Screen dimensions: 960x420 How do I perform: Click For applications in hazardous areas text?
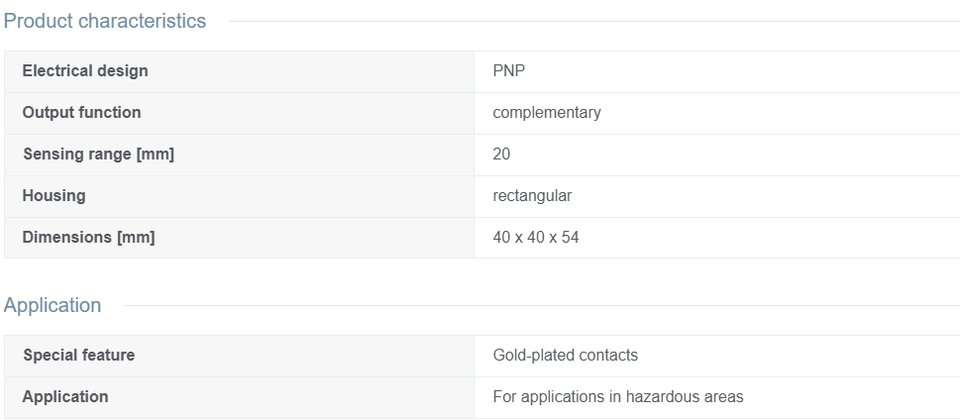click(x=618, y=397)
